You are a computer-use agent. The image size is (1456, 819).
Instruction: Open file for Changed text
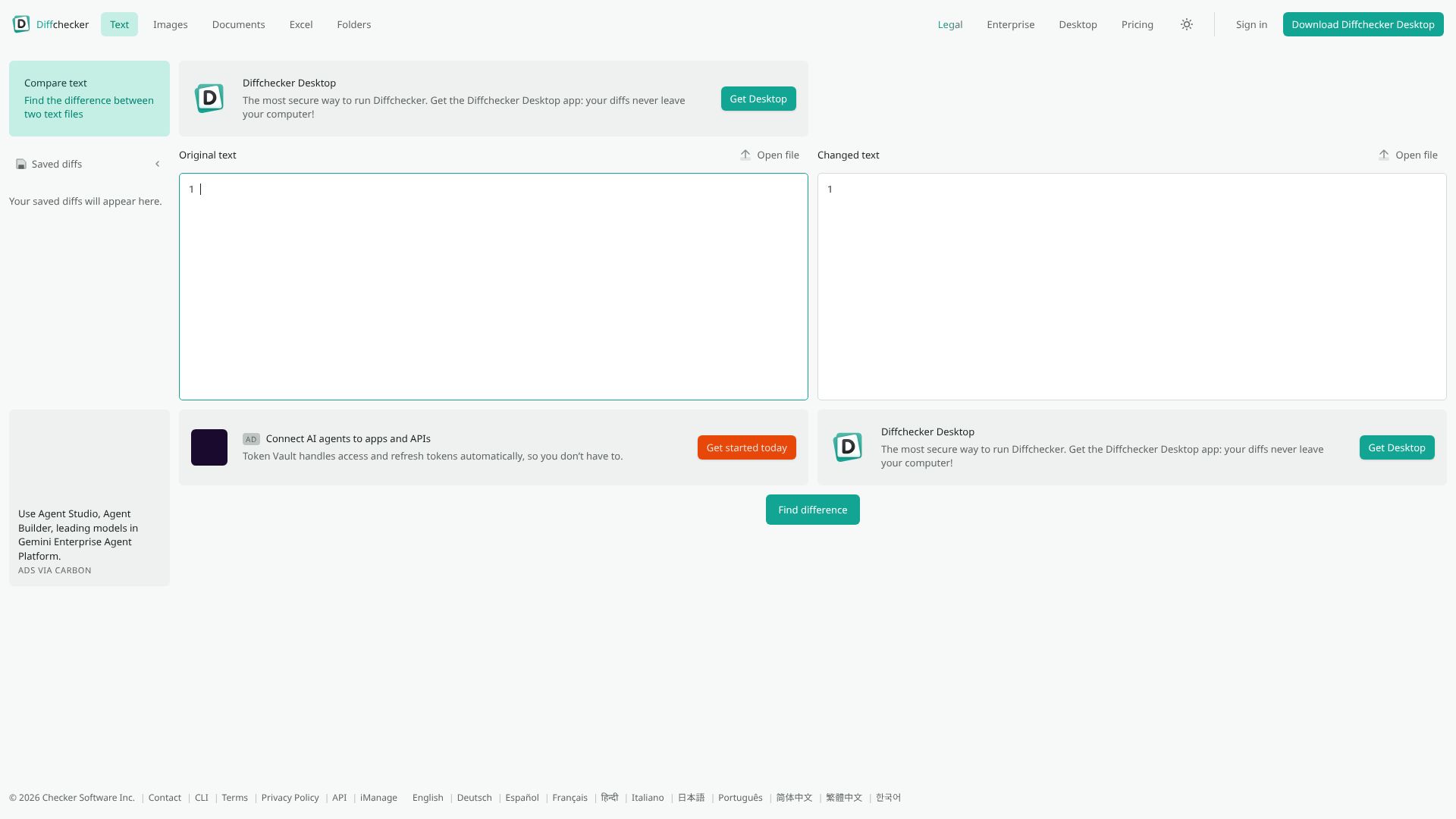click(1408, 155)
